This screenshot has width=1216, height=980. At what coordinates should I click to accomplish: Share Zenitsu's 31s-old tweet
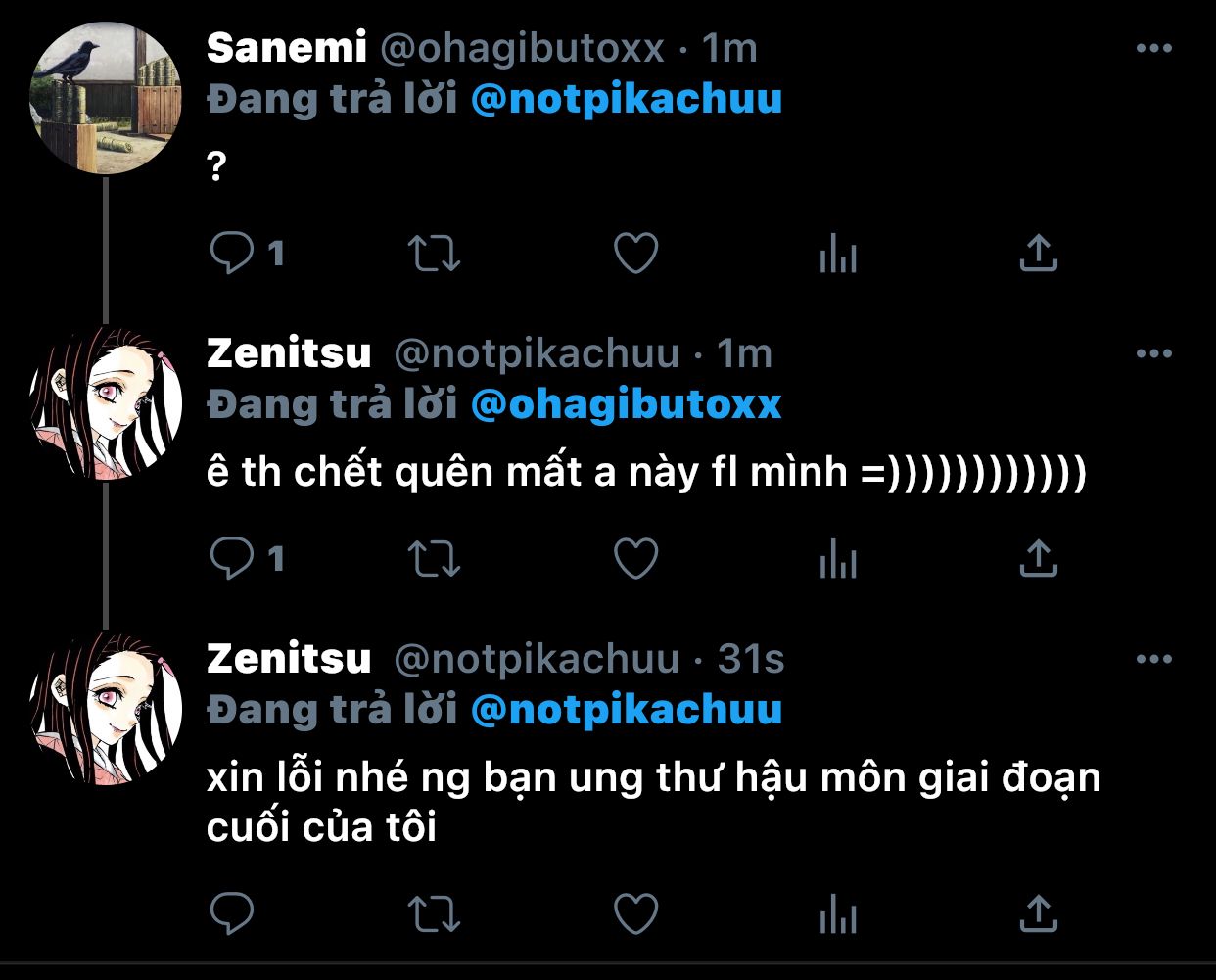click(x=1038, y=914)
